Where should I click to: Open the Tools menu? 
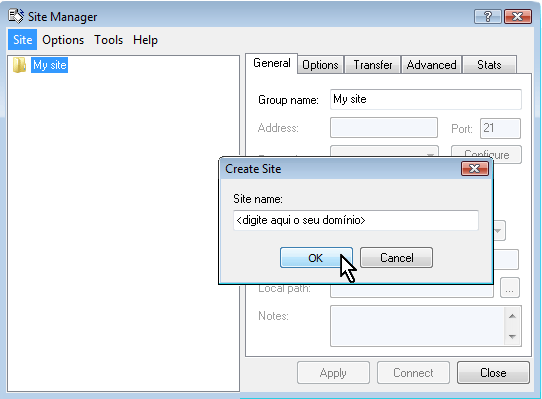(109, 40)
